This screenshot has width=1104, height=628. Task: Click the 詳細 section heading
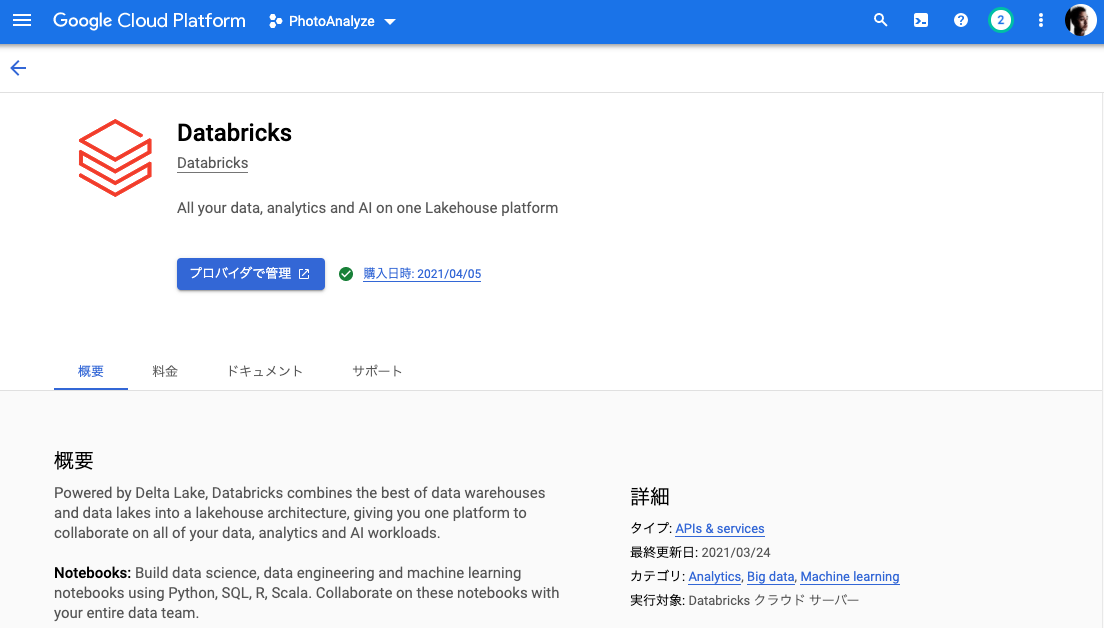tap(650, 497)
